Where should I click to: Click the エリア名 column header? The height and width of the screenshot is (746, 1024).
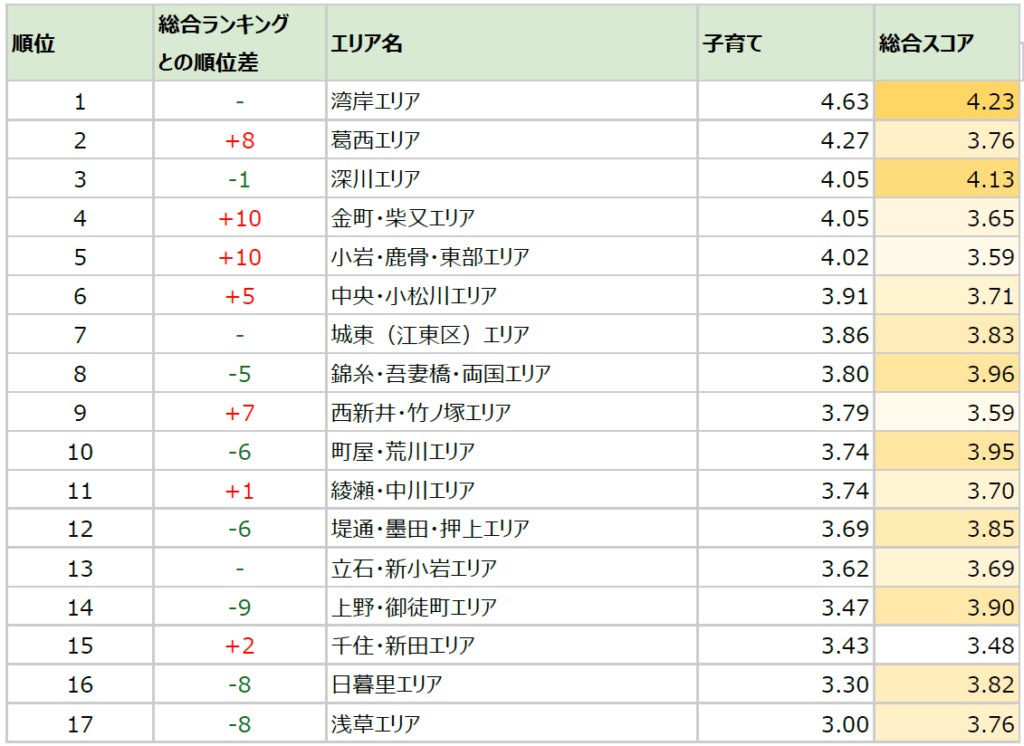[x=366, y=44]
